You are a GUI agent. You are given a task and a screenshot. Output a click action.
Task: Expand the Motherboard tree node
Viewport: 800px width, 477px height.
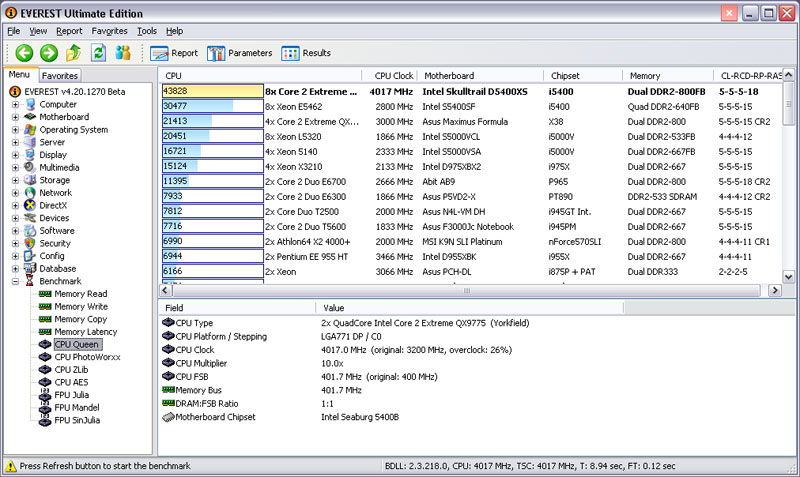[x=15, y=117]
